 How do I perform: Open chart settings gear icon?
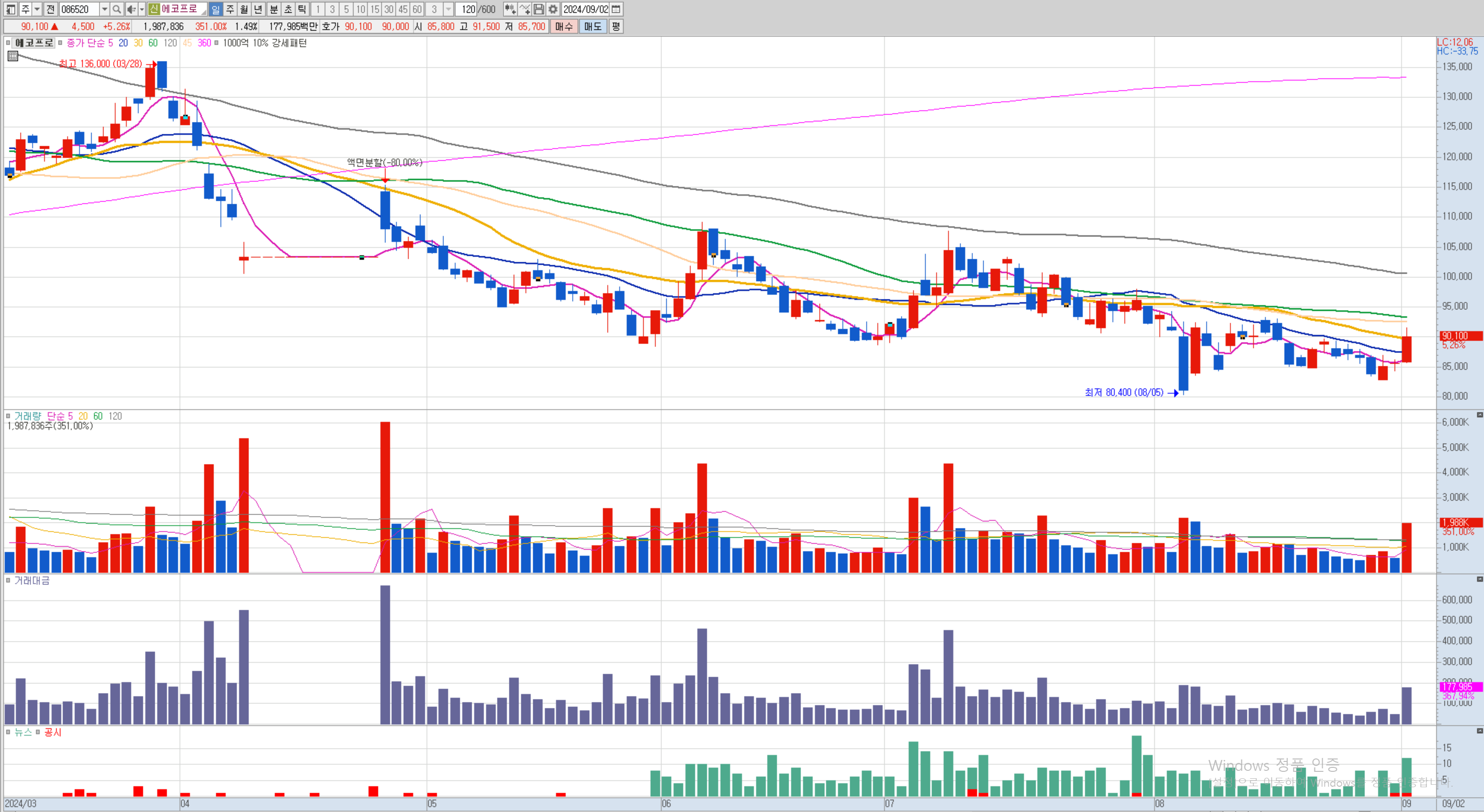point(553,9)
